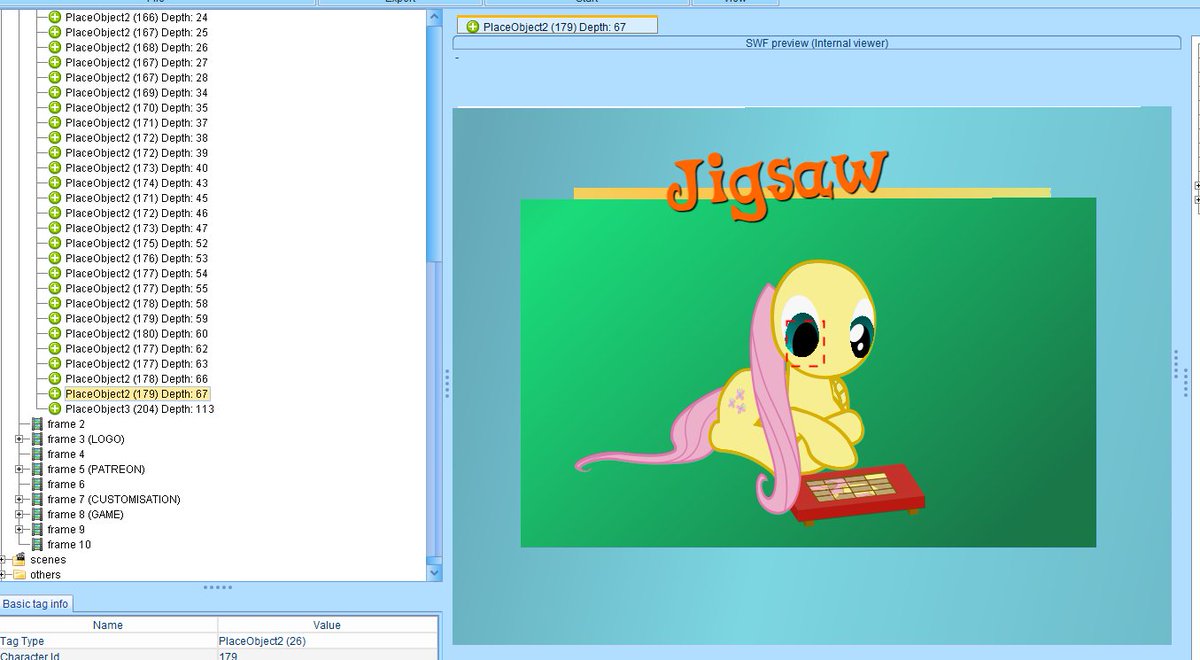Click the tree scrollbar down arrow
This screenshot has height=660, width=1200.
click(434, 573)
